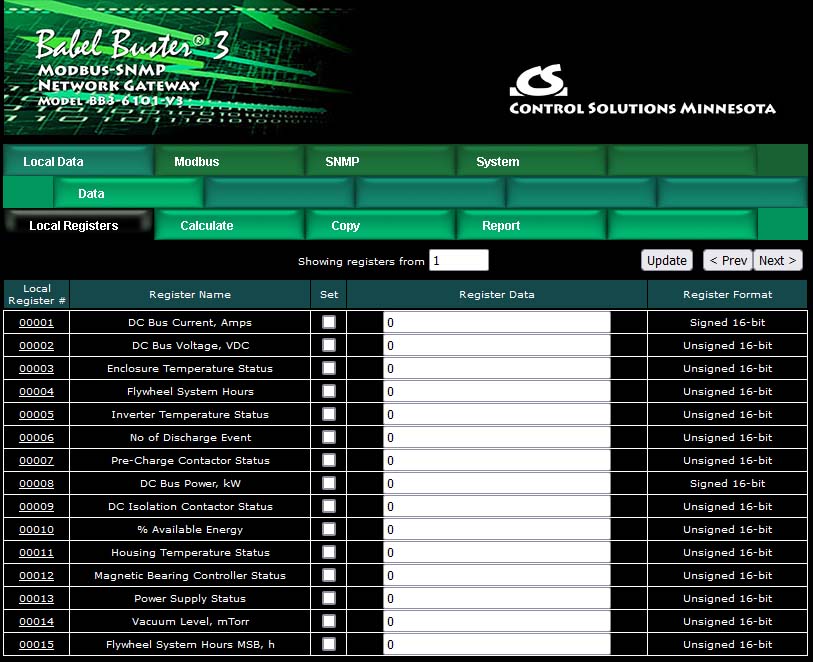This screenshot has width=813, height=662.
Task: Click the Prev page button
Action: [x=727, y=260]
